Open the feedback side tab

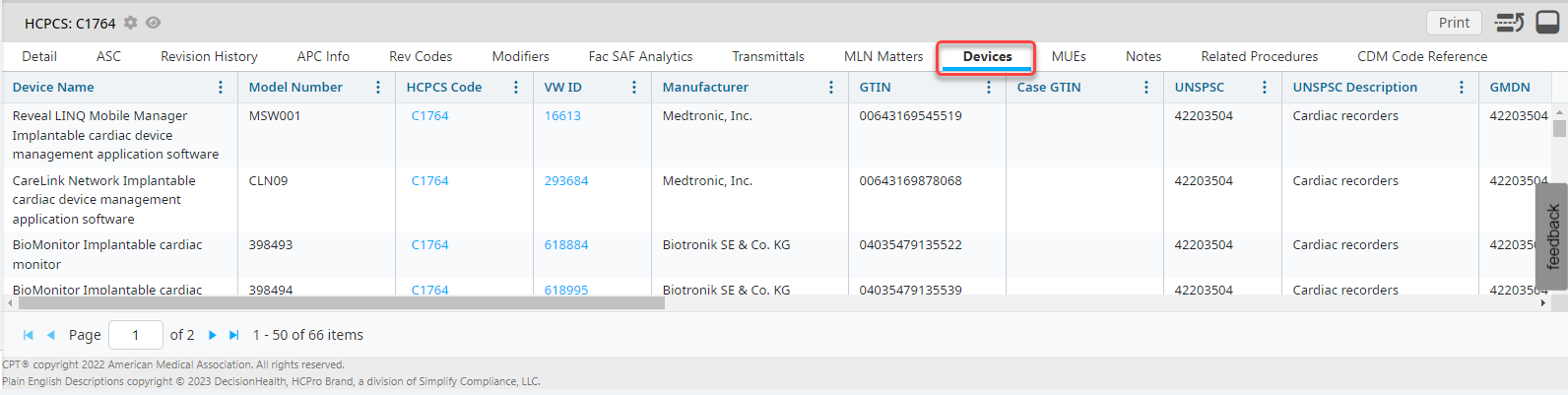point(1552,236)
